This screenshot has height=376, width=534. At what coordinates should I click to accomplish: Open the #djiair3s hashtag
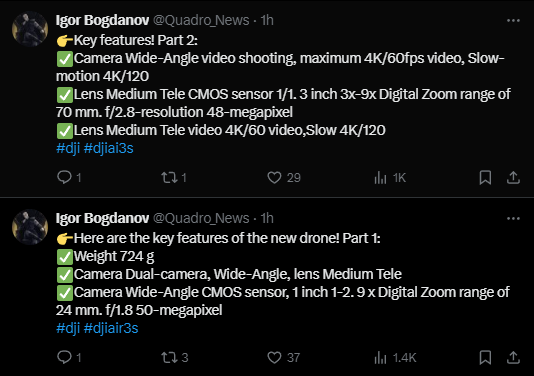[111, 328]
